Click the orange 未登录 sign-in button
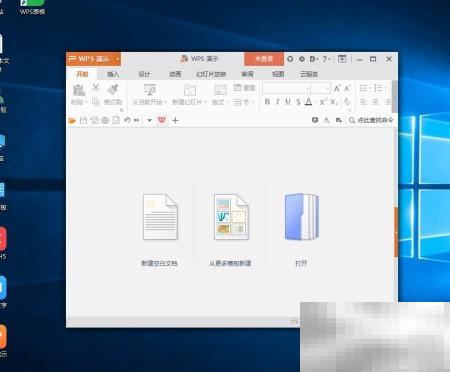Screen dimensions: 450x372 pyautogui.click(x=264, y=59)
